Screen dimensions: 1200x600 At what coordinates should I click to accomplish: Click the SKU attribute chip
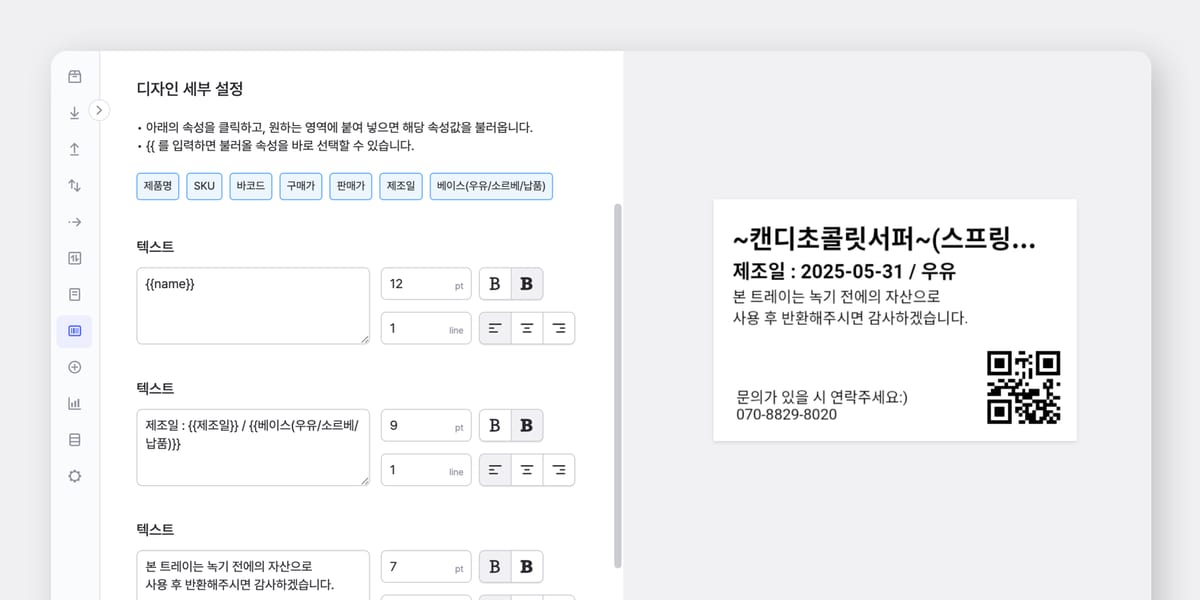(x=203, y=186)
